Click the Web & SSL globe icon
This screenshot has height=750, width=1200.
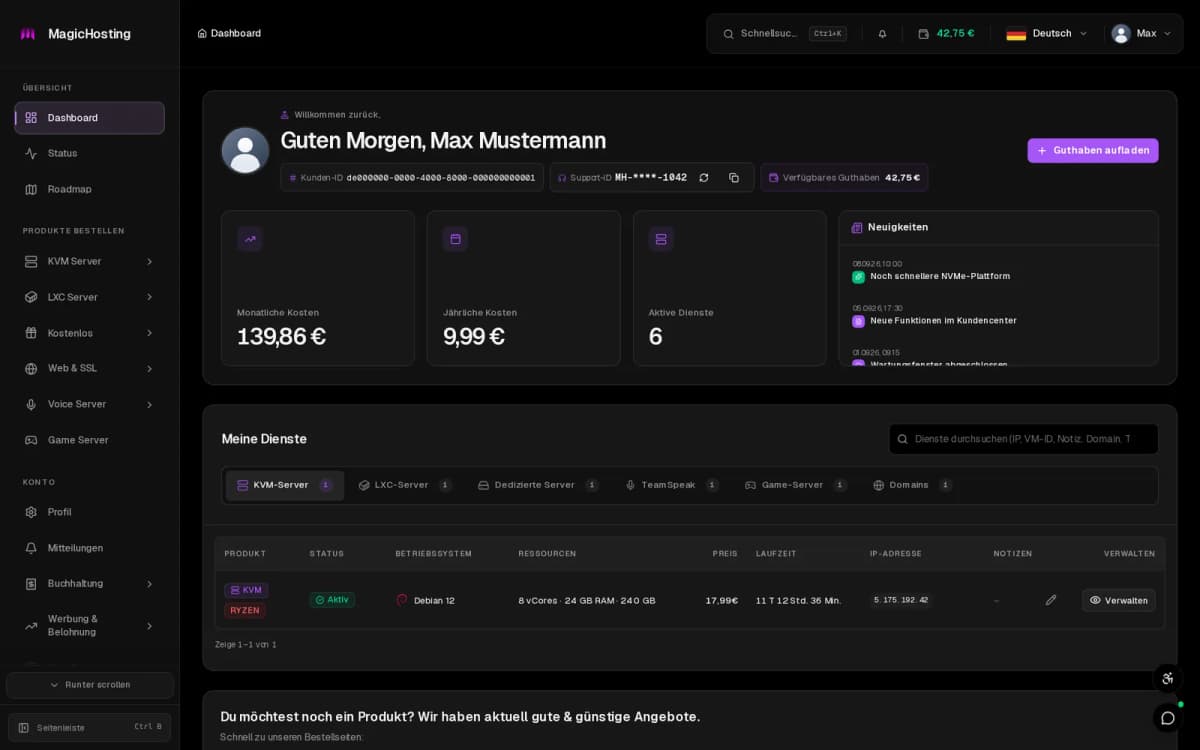point(31,369)
